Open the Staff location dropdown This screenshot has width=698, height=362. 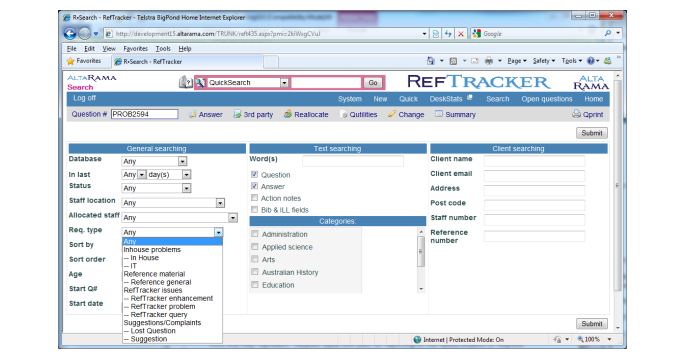pos(220,203)
